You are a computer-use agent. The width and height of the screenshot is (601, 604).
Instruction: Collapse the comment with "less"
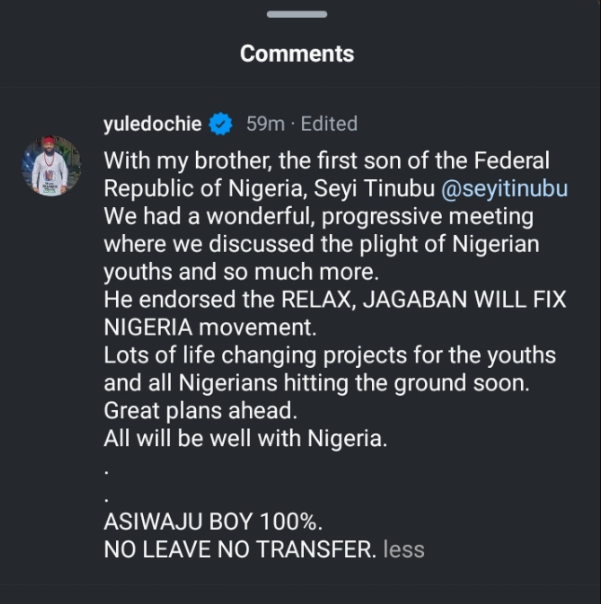click(403, 549)
